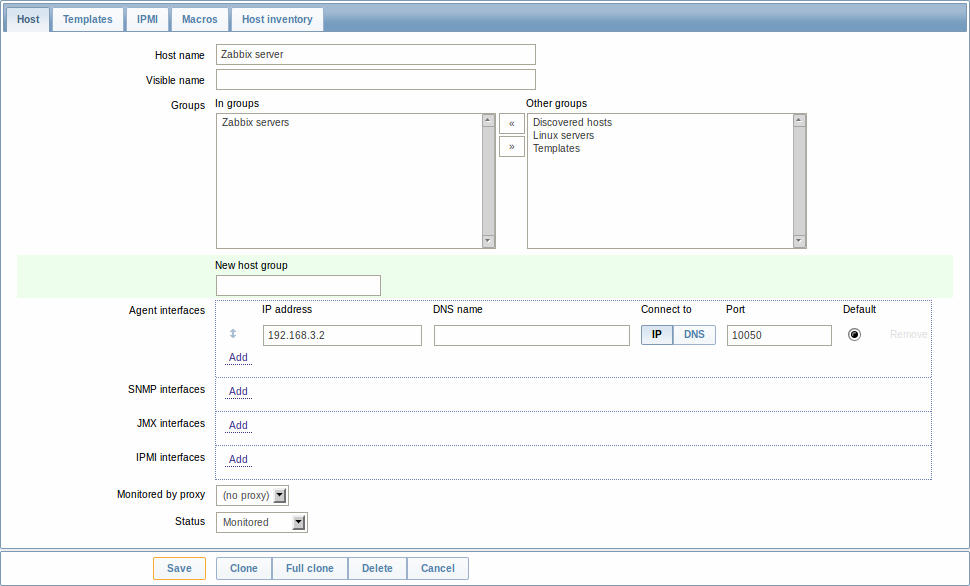Click the Other groups list scrollbar track
This screenshot has width=970, height=586.
coord(799,181)
